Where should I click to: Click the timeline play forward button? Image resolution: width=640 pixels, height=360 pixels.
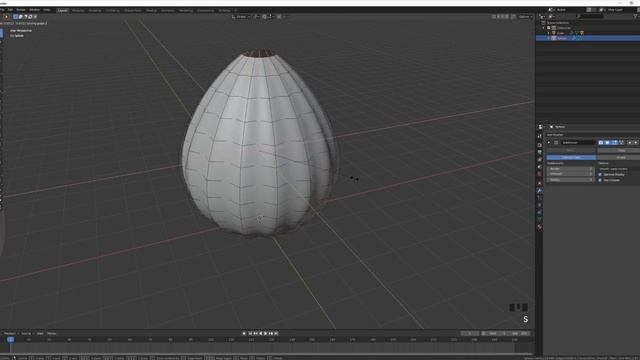tap(266, 333)
